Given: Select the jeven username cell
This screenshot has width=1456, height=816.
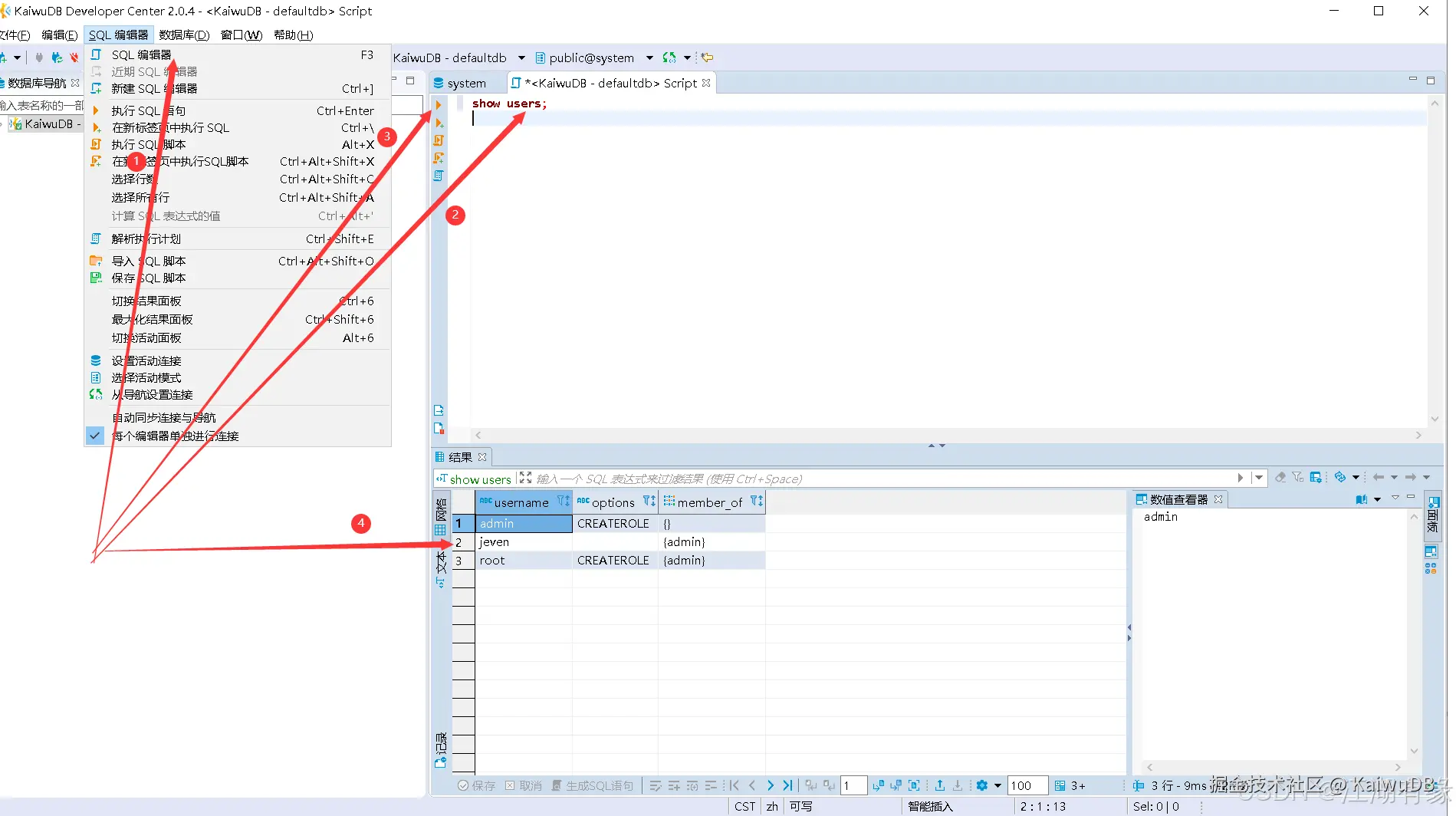Looking at the screenshot, I should coord(524,541).
